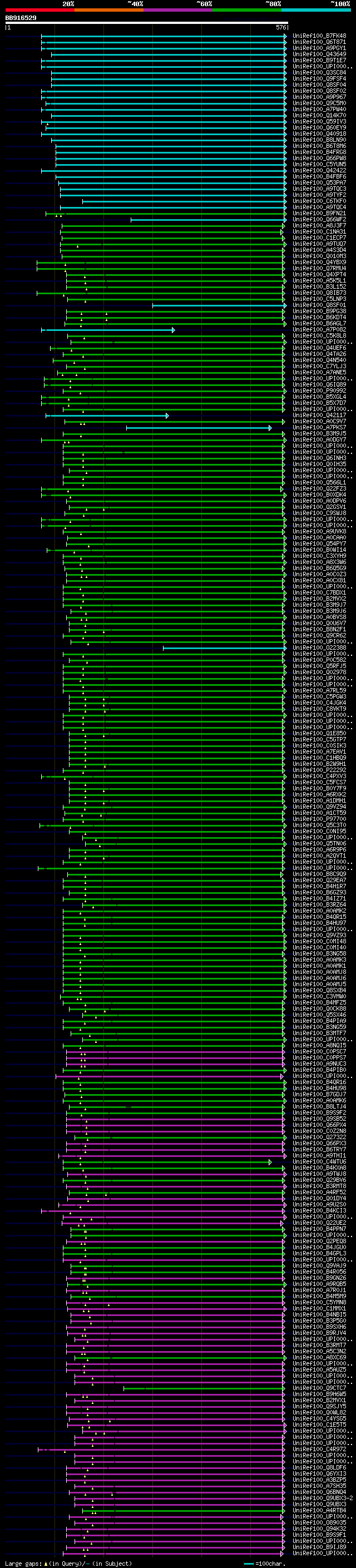This screenshot has width=356, height=1568.
Task: Click the green ~80% identity legend bar
Action: (247, 11)
